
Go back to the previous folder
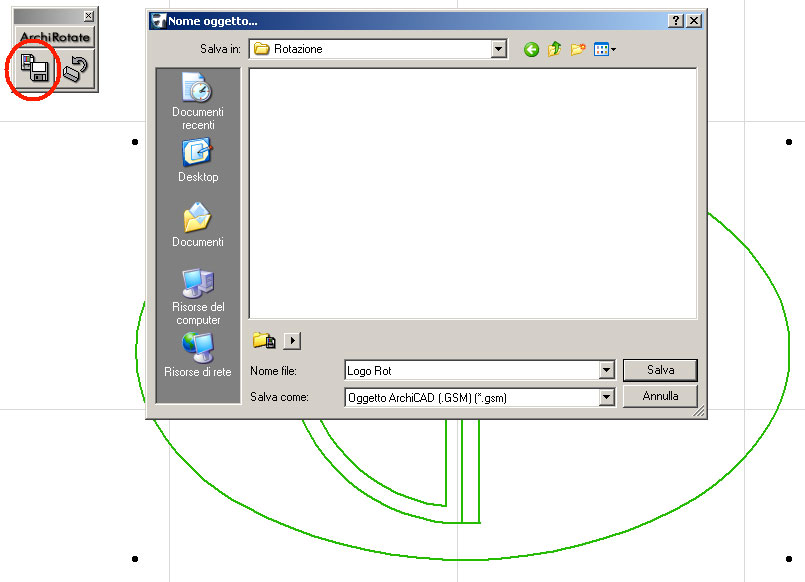pos(531,49)
